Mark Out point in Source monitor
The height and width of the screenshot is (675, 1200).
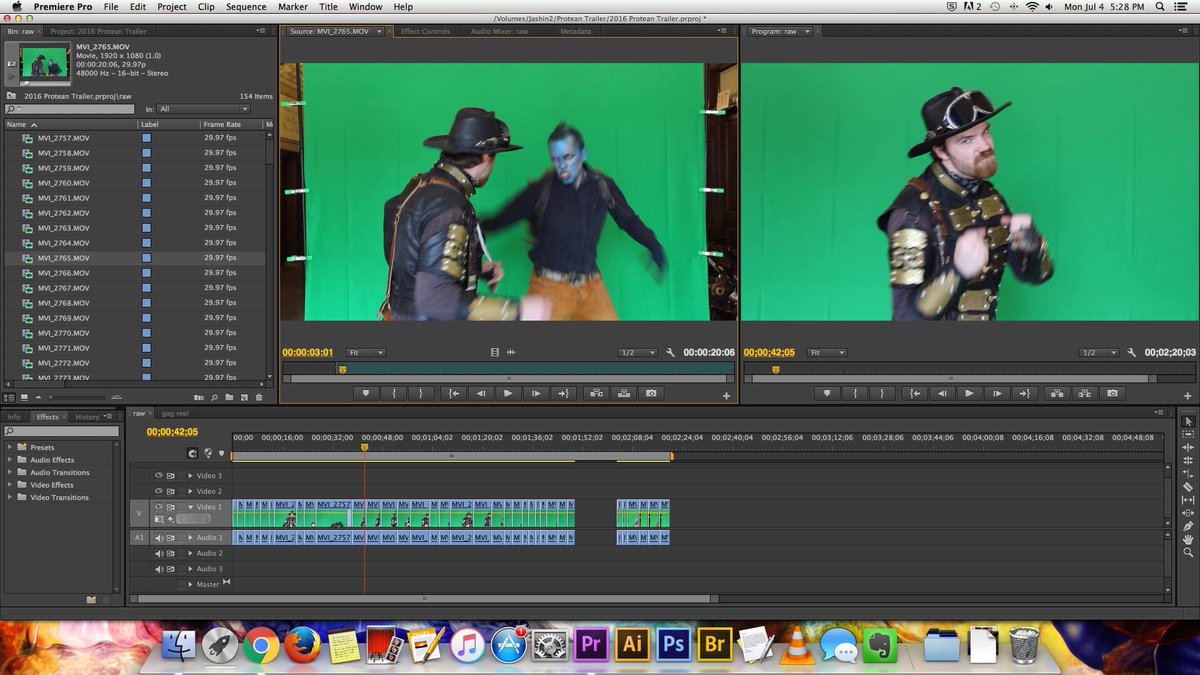[x=422, y=393]
